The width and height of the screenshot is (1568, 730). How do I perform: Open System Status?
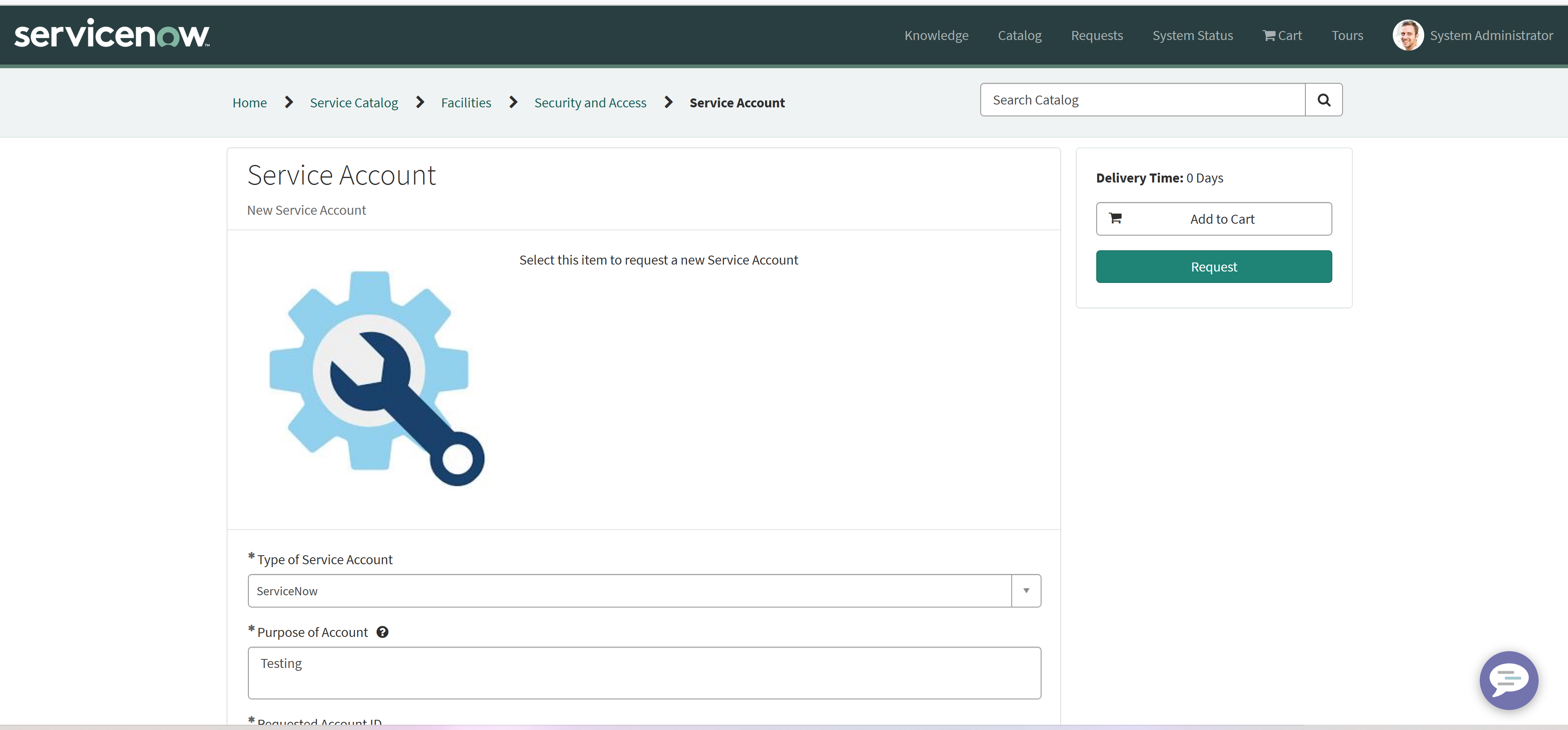point(1191,35)
